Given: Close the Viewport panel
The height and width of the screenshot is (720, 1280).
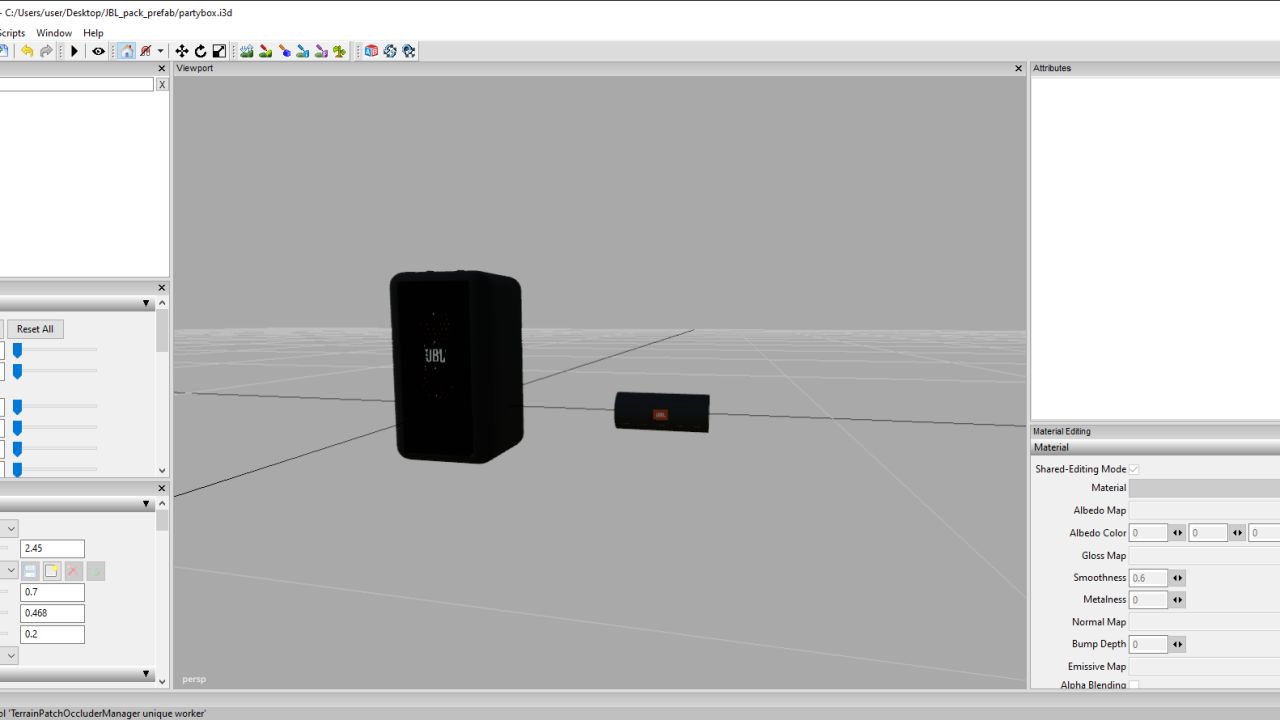Looking at the screenshot, I should pyautogui.click(x=1019, y=68).
